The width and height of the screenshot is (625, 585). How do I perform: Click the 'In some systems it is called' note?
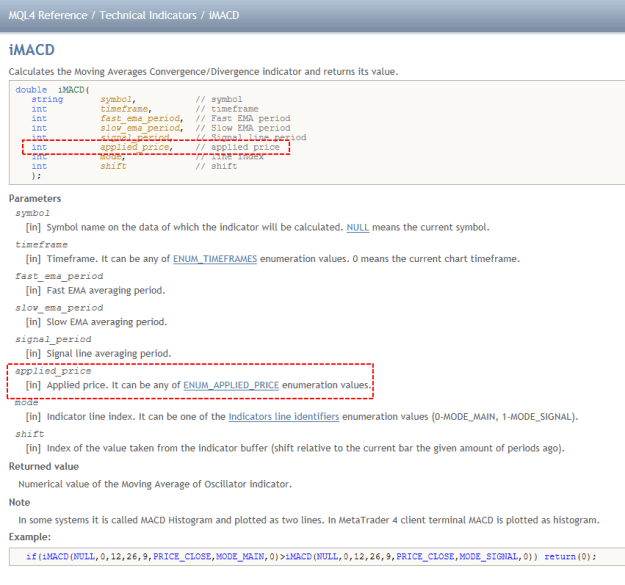309,520
